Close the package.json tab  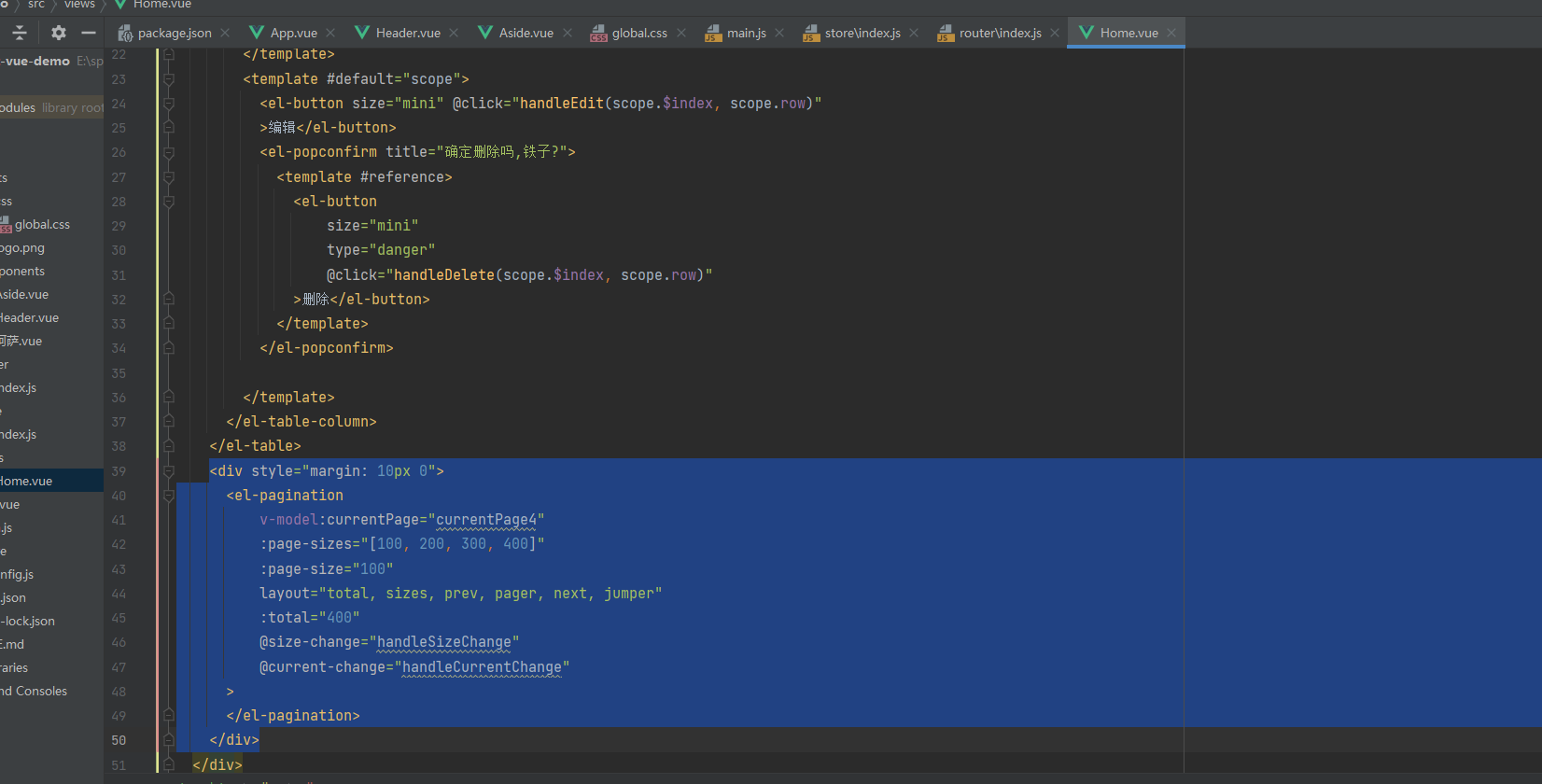(x=225, y=33)
